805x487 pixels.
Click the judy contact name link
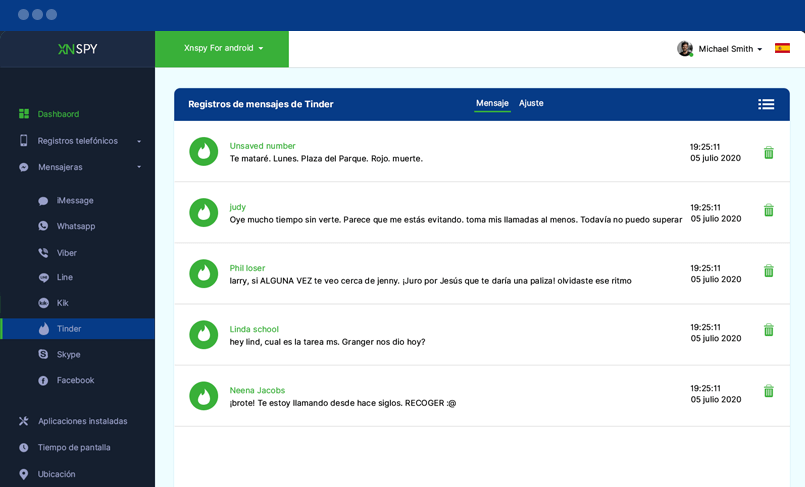point(238,207)
